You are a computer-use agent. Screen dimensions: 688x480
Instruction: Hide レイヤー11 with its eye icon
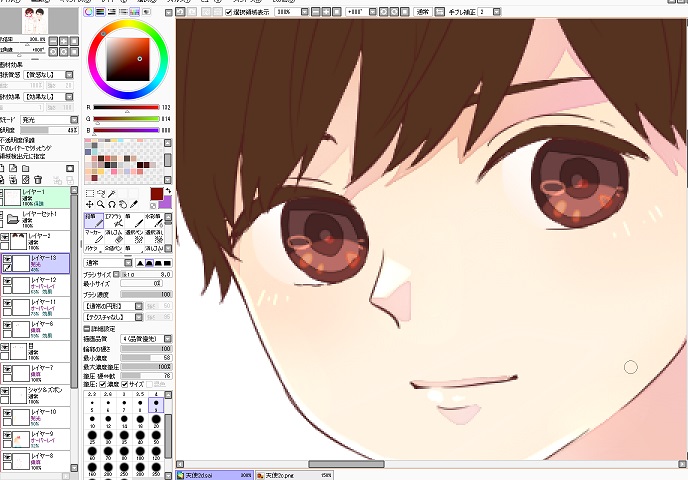click(x=7, y=303)
